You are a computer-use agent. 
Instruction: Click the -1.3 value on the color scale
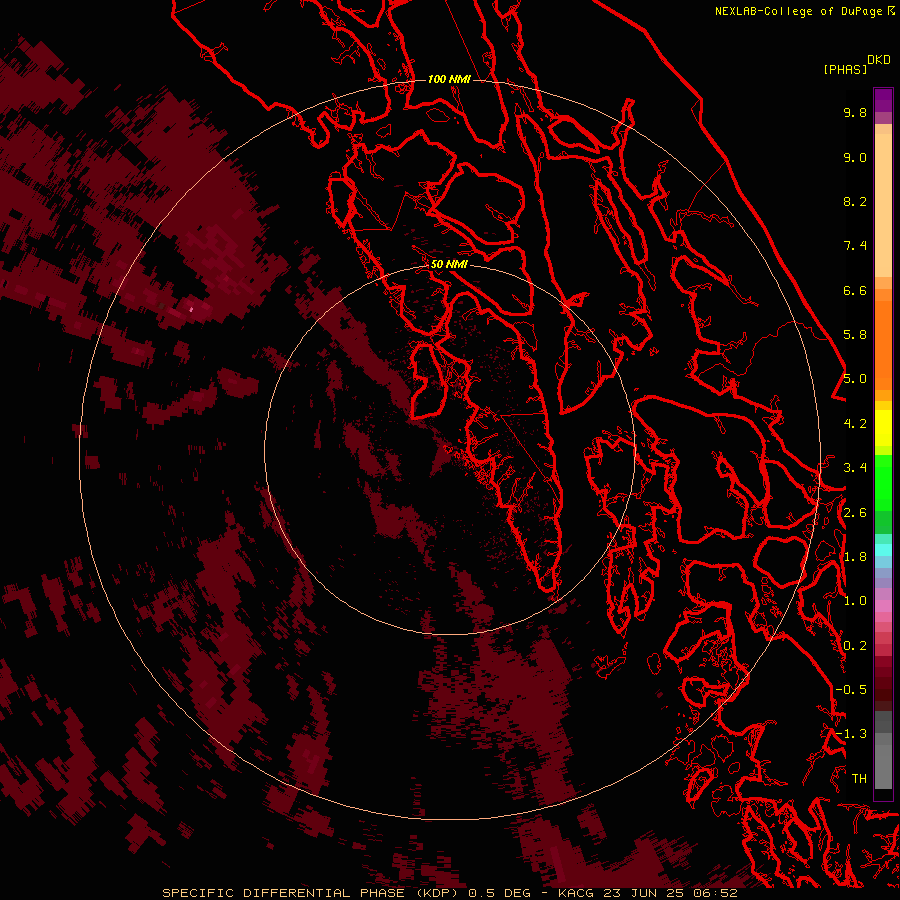click(851, 734)
